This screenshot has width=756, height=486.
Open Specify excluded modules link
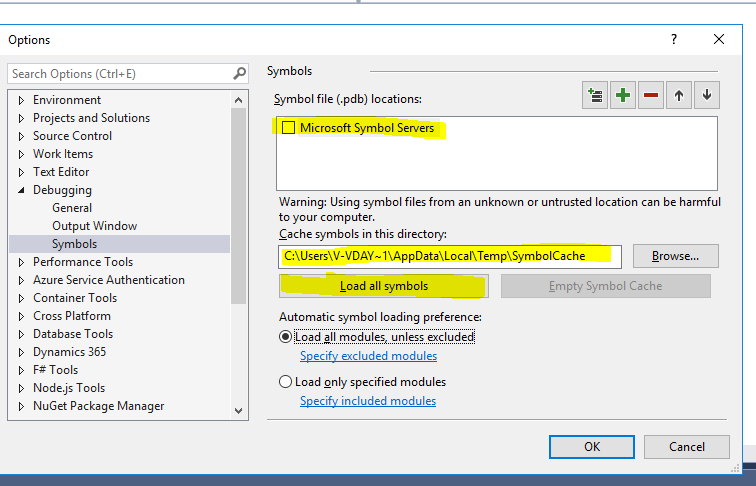368,356
